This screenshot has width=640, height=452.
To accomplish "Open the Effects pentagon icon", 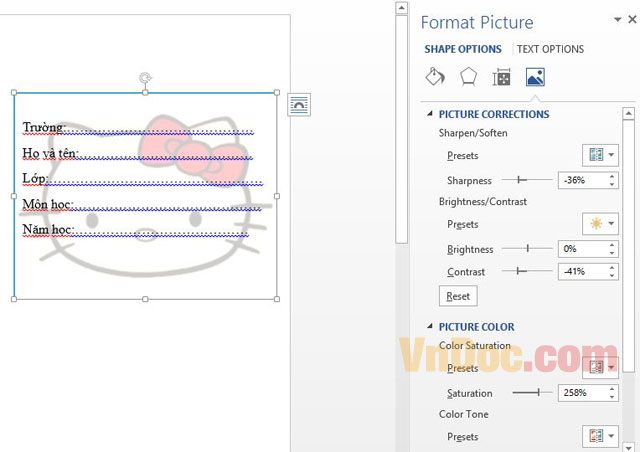I will pos(468,77).
